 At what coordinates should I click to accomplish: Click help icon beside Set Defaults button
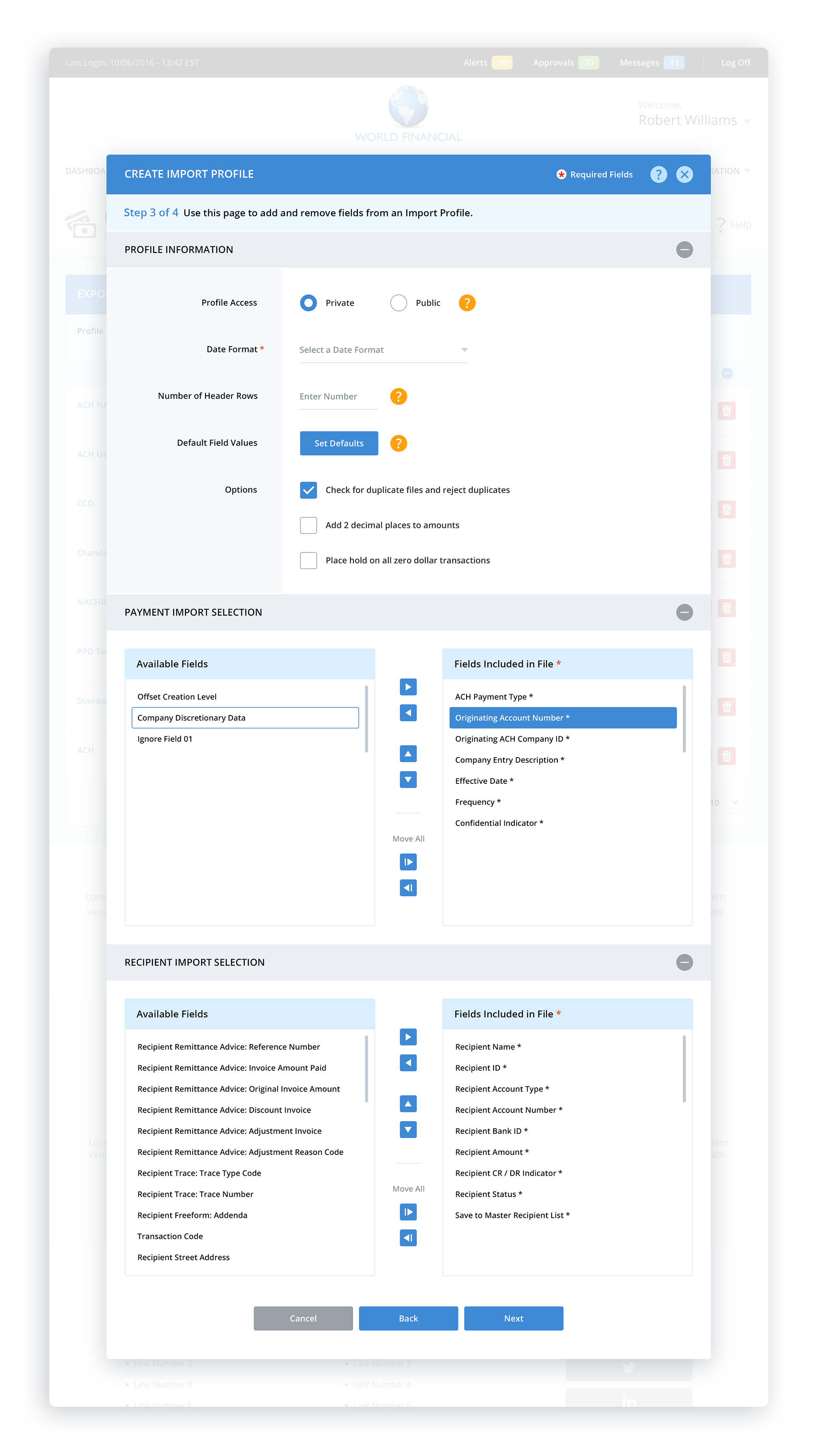399,443
